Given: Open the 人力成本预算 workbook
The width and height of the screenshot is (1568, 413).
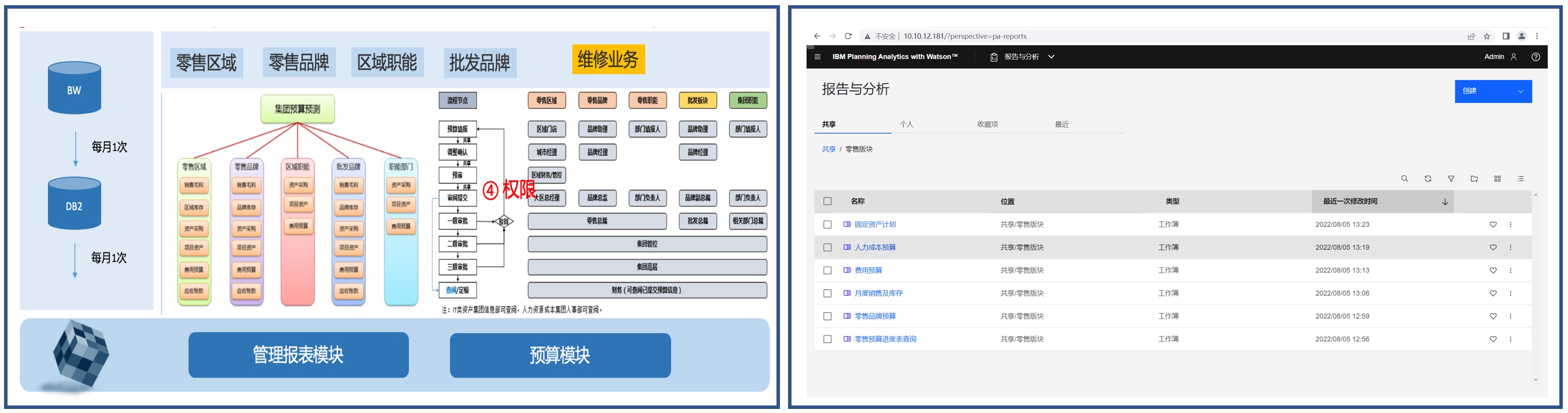Looking at the screenshot, I should tap(875, 248).
